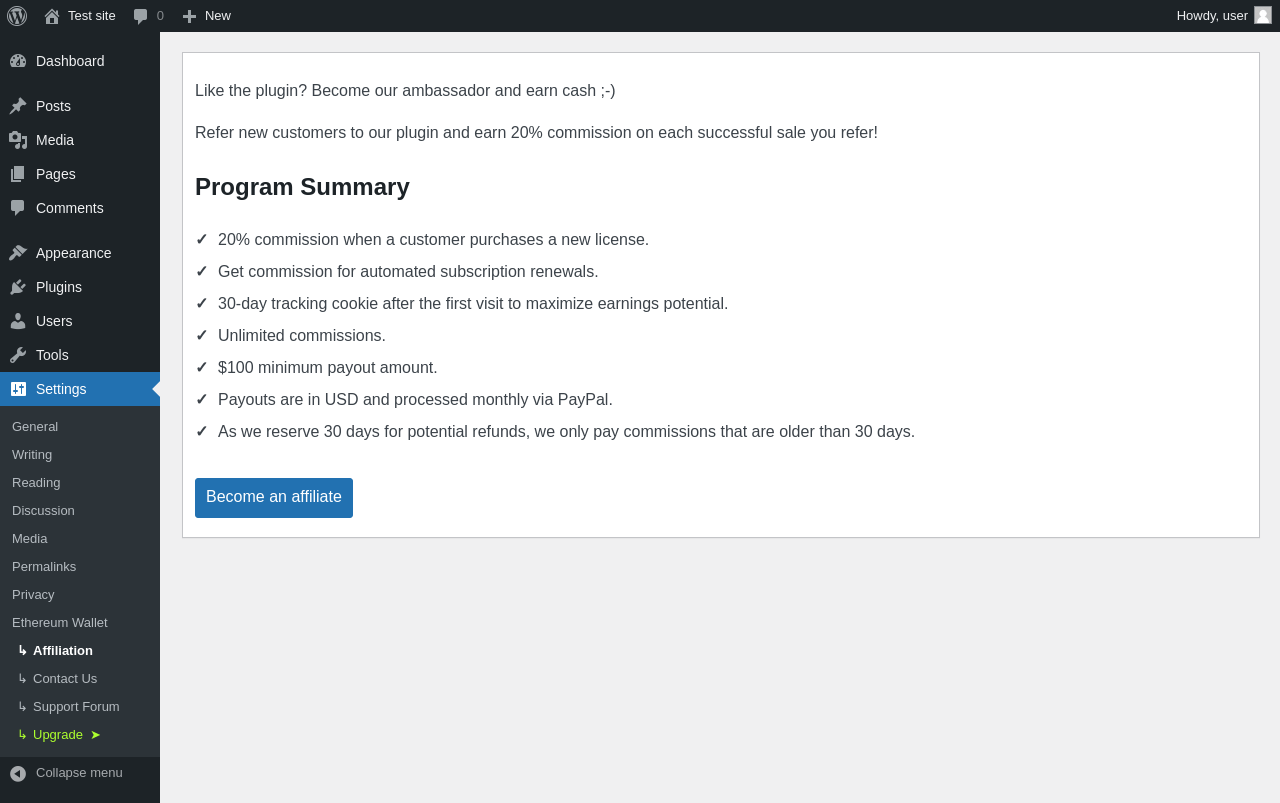Click the Users person icon
Screen dimensions: 1280x803
pyautogui.click(x=18, y=321)
